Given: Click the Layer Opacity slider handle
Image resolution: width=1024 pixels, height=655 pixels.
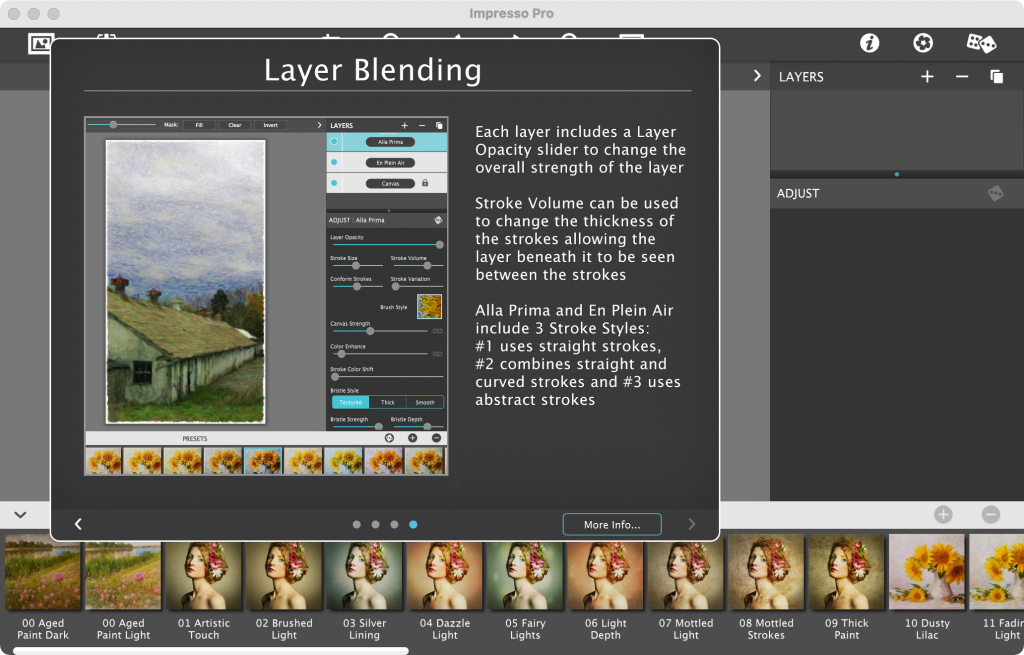Looking at the screenshot, I should point(440,245).
